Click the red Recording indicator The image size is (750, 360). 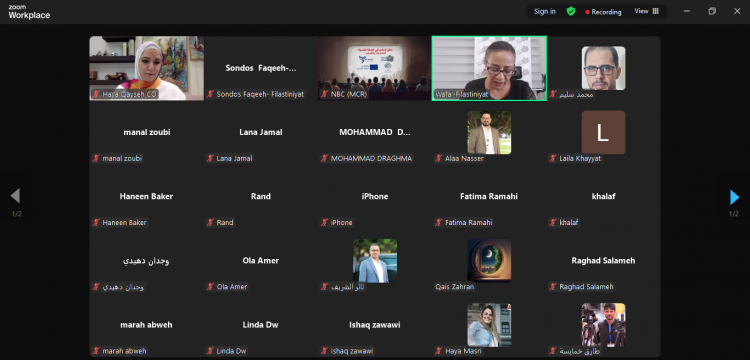603,12
